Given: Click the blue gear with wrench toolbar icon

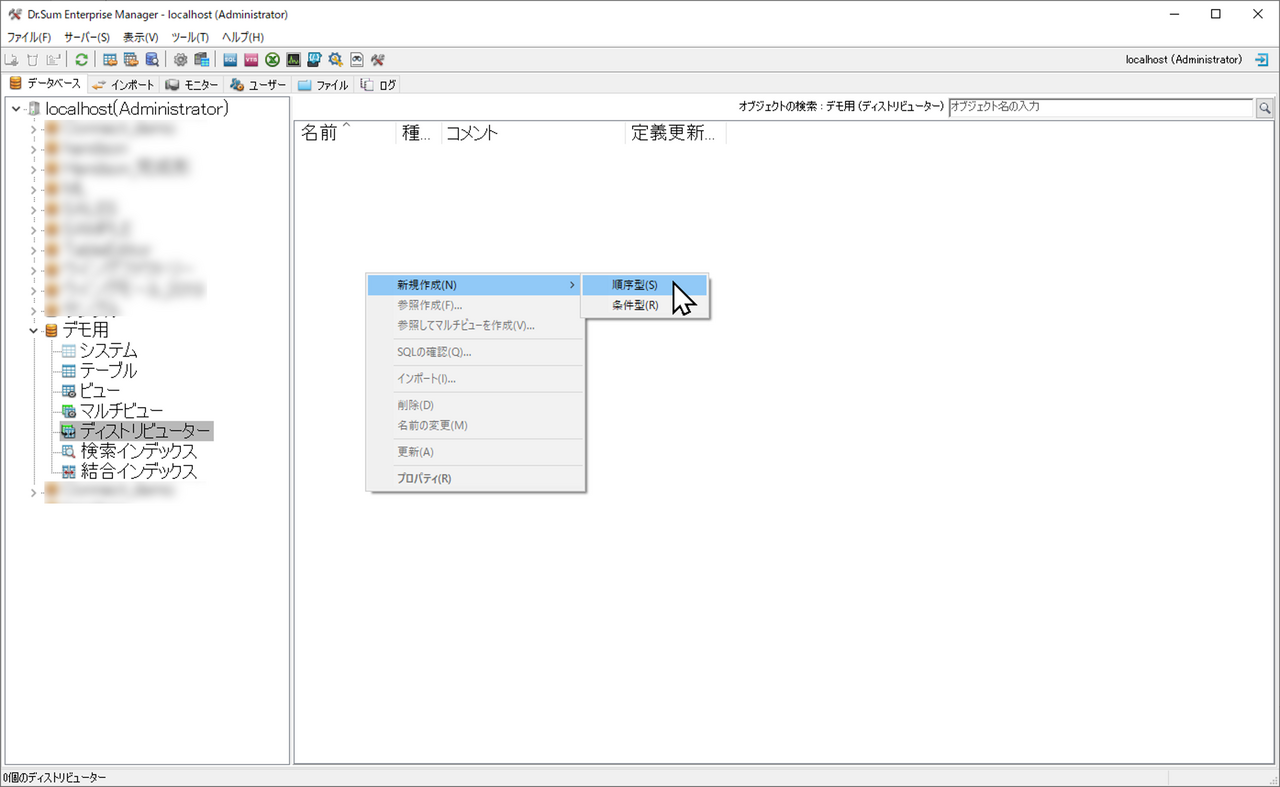Looking at the screenshot, I should point(335,60).
